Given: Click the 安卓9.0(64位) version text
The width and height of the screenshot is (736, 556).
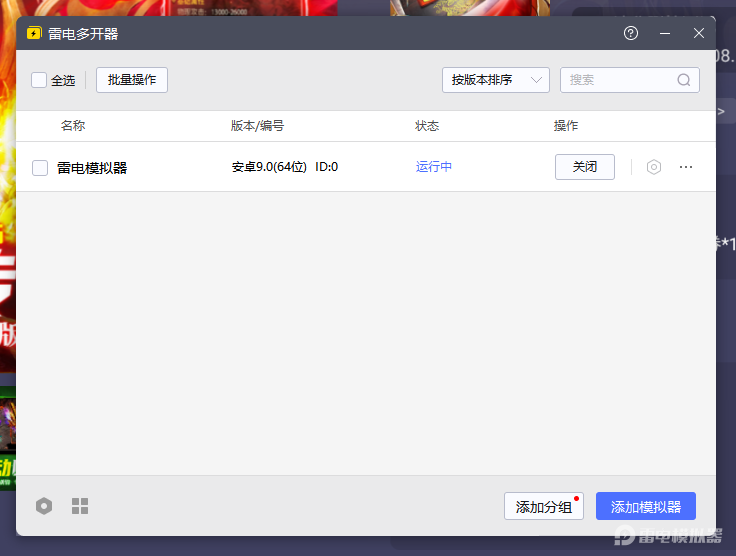Looking at the screenshot, I should click(x=269, y=167).
